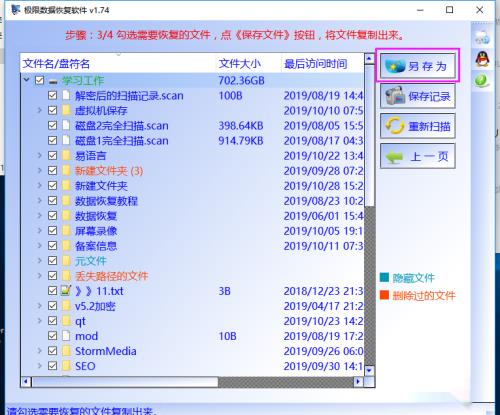Open the cloud icon in right sidebar
Screen dimensions: 500x415
click(x=482, y=37)
